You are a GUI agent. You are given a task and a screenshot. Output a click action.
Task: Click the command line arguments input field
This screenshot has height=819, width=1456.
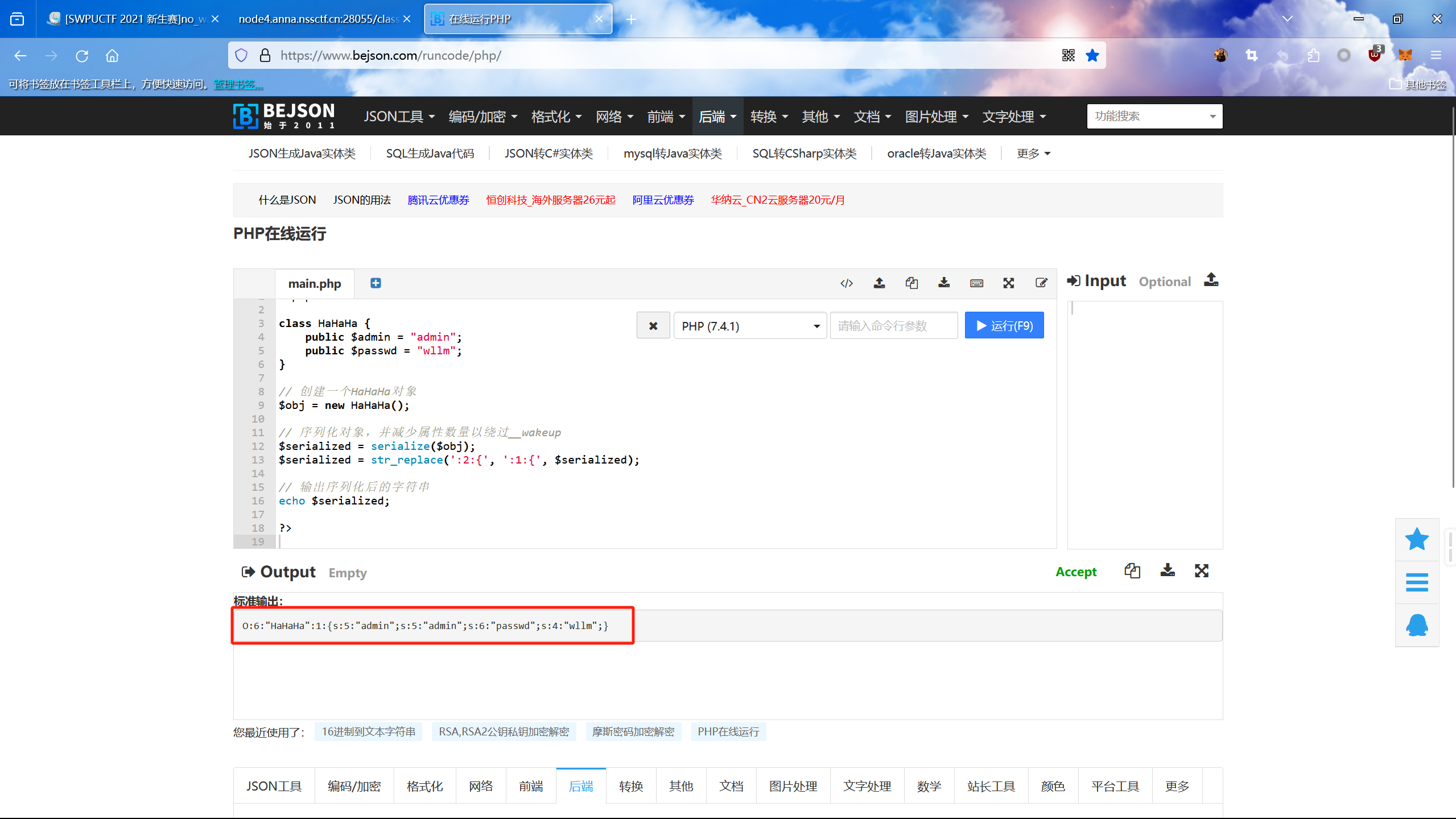[893, 326]
